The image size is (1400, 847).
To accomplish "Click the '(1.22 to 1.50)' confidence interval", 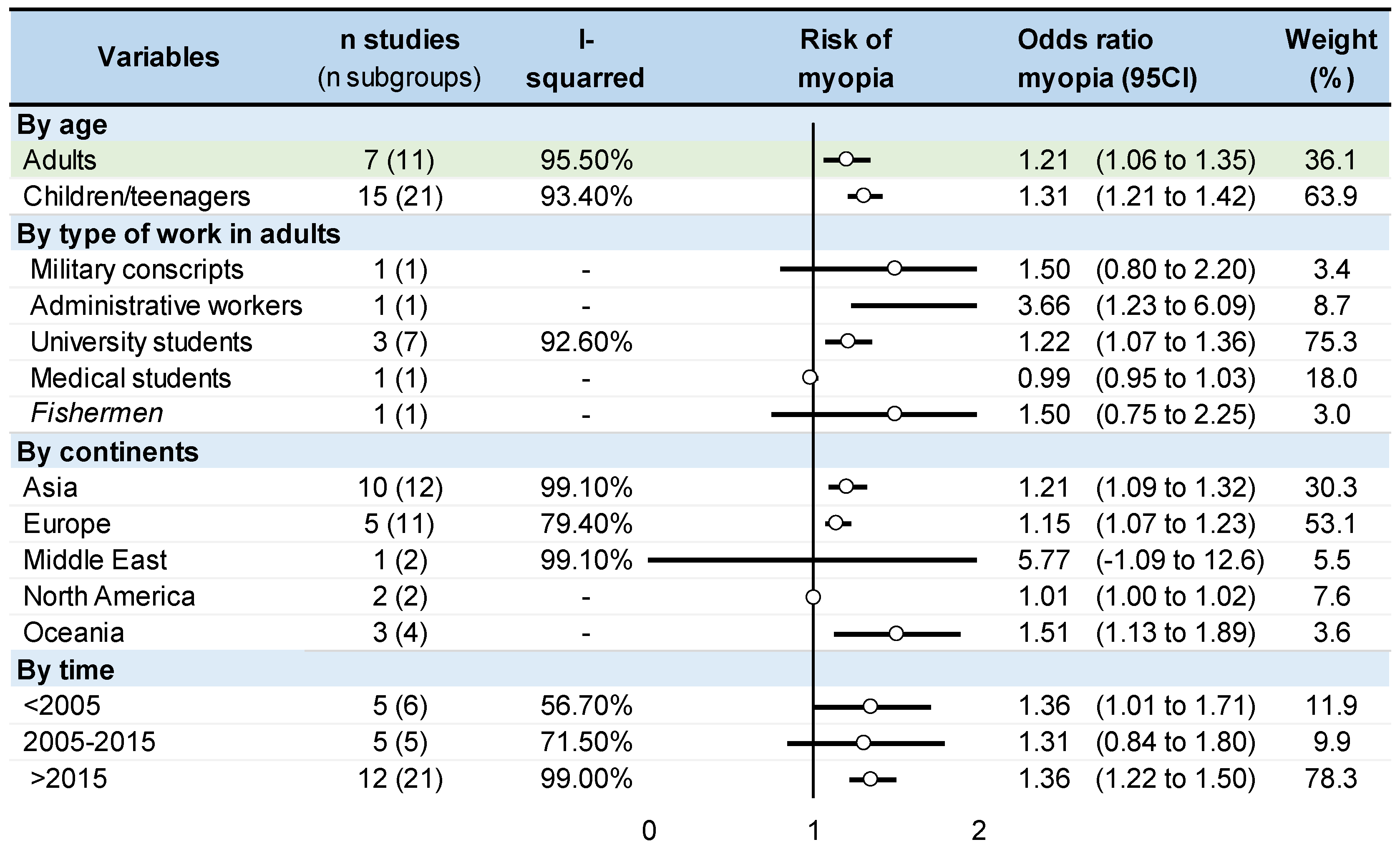I will pyautogui.click(x=1175, y=778).
